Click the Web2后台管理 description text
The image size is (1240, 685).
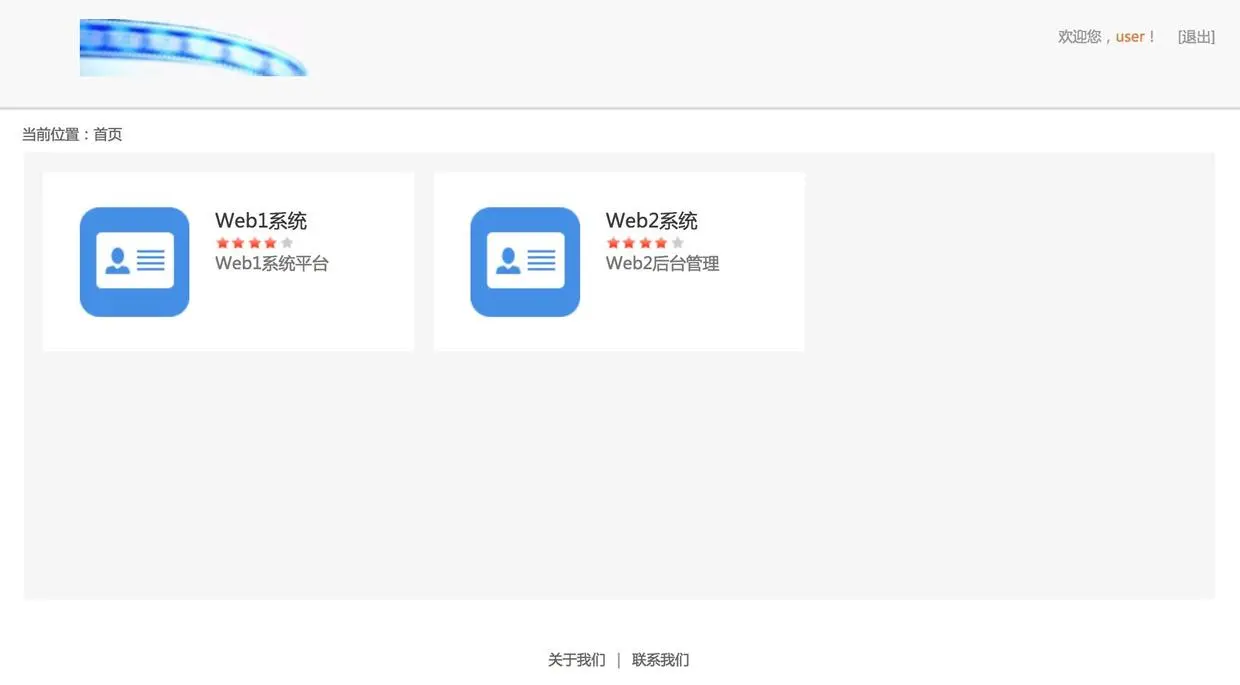[x=661, y=263]
